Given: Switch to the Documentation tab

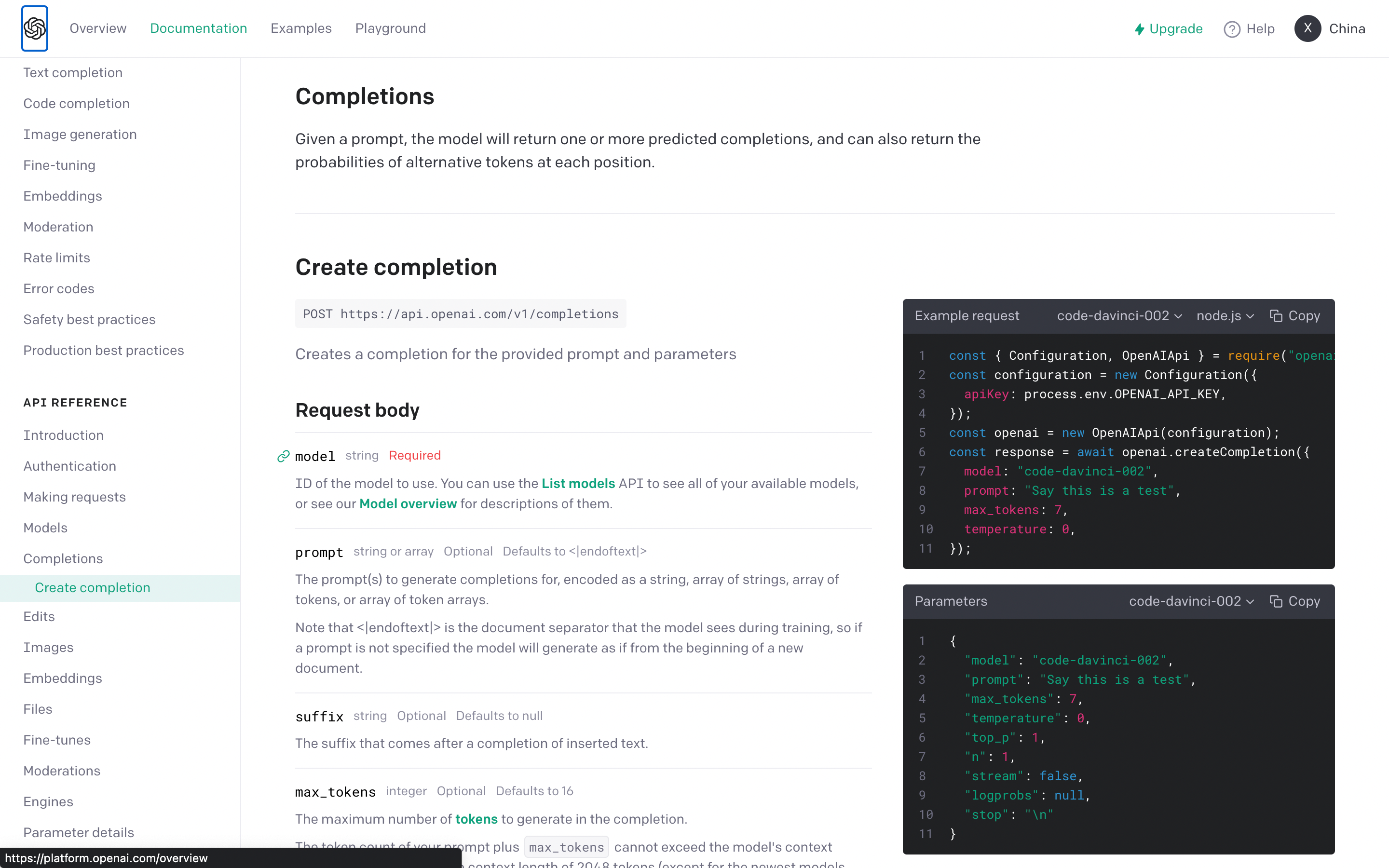Looking at the screenshot, I should 199,28.
